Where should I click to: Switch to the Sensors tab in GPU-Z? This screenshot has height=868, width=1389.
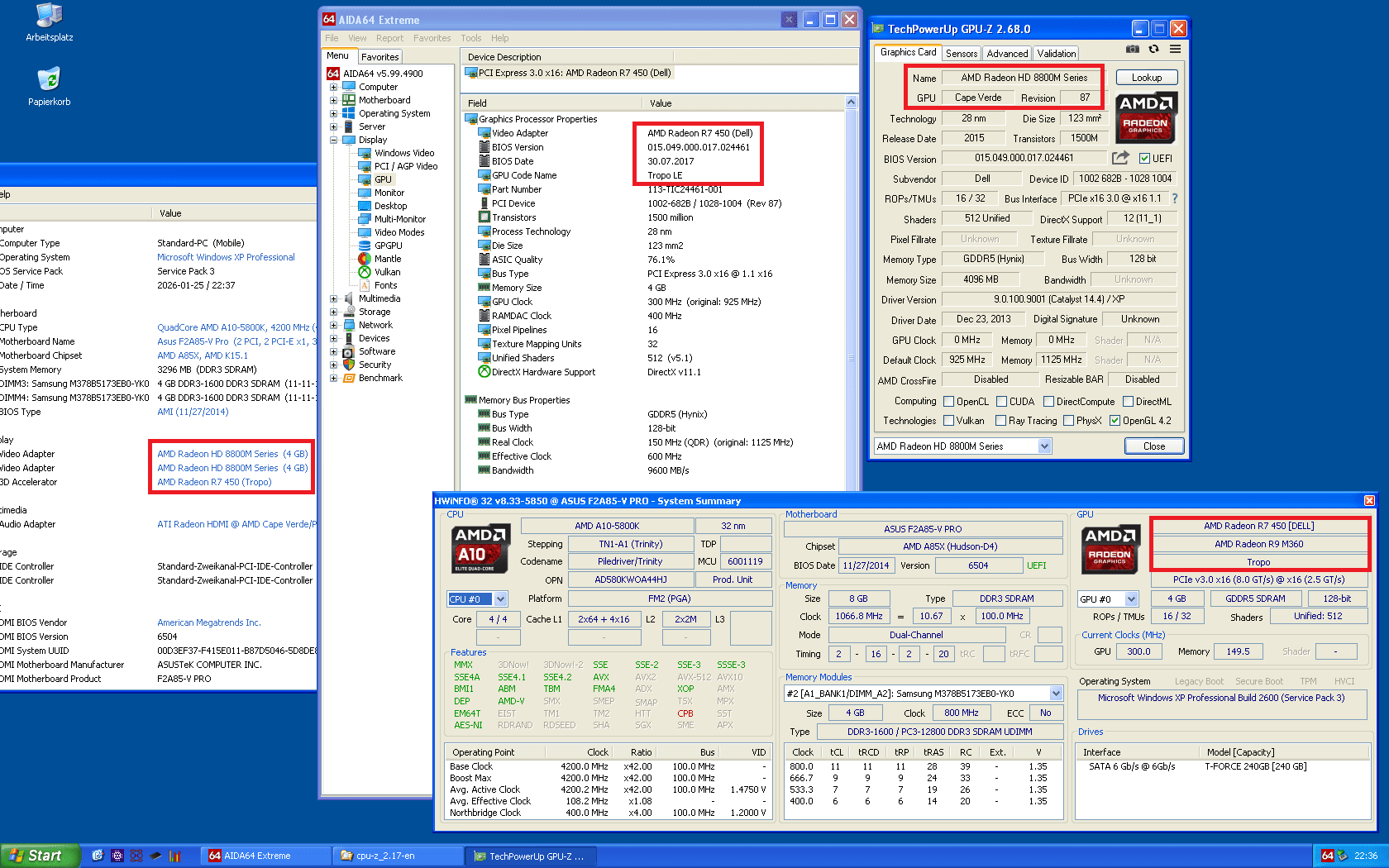tap(962, 54)
